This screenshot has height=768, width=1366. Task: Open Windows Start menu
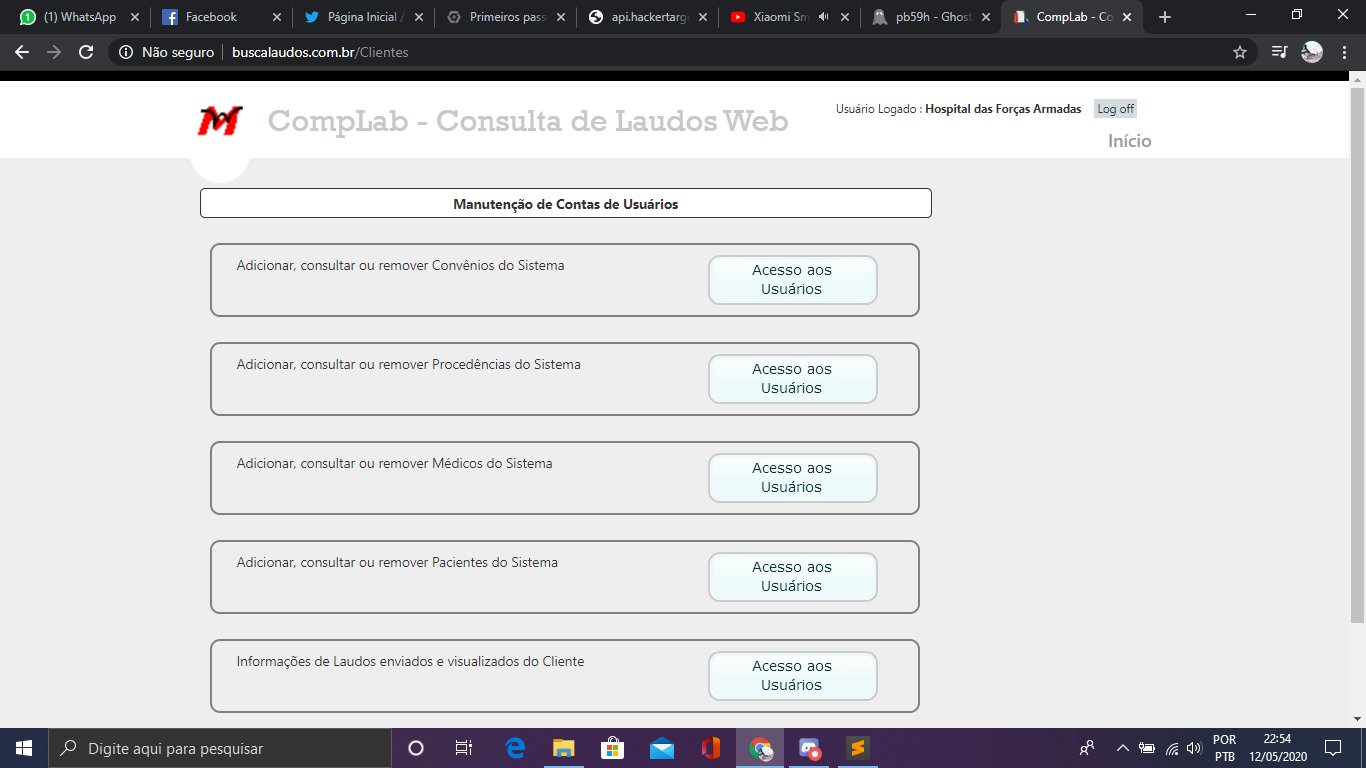(24, 748)
